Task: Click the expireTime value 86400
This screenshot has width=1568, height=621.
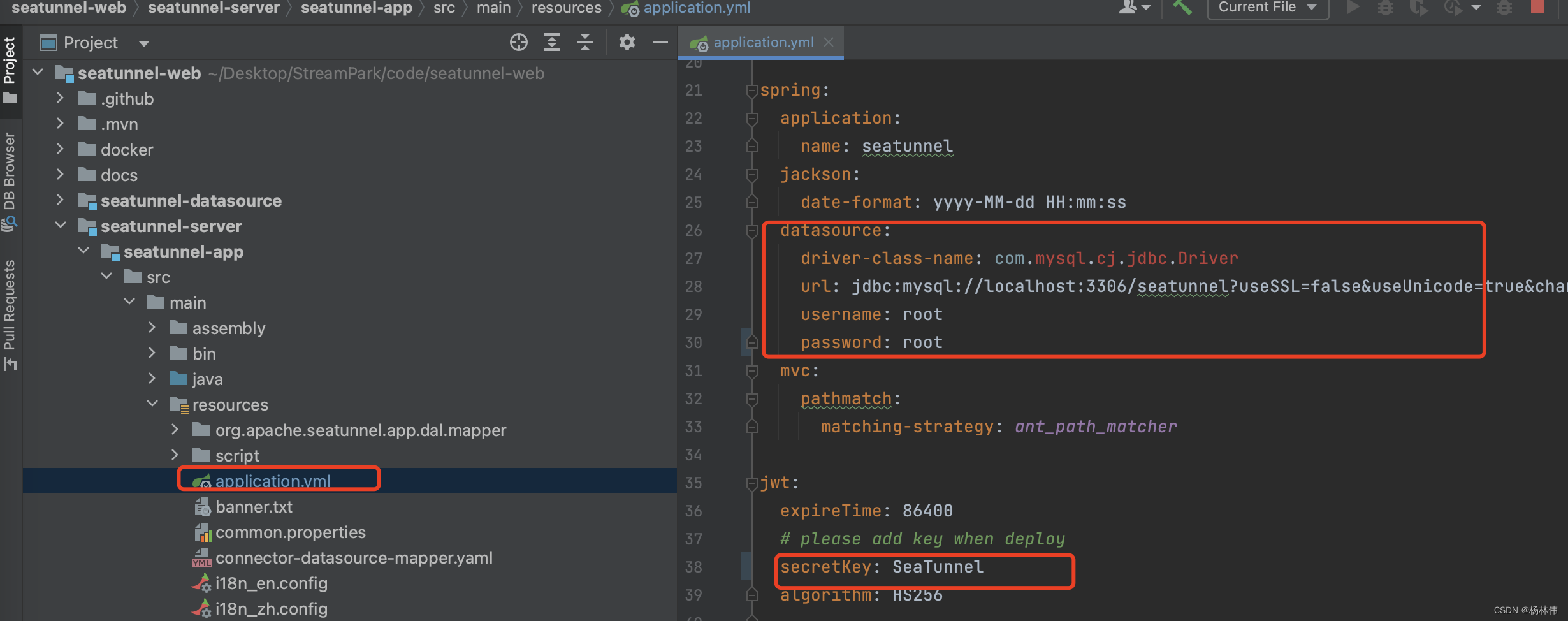Action: coord(927,511)
